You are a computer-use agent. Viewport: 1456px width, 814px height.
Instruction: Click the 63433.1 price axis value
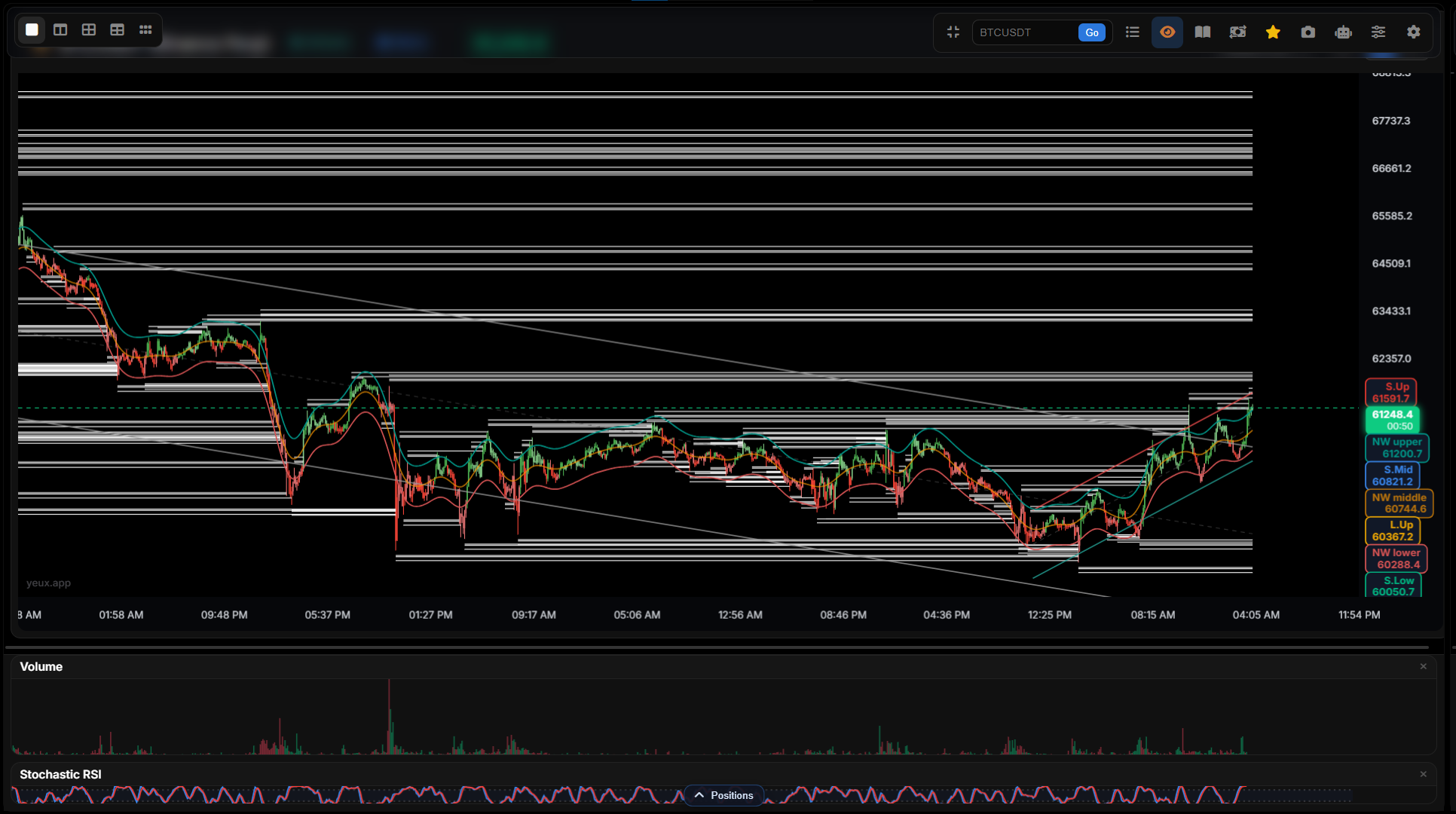tap(1391, 311)
